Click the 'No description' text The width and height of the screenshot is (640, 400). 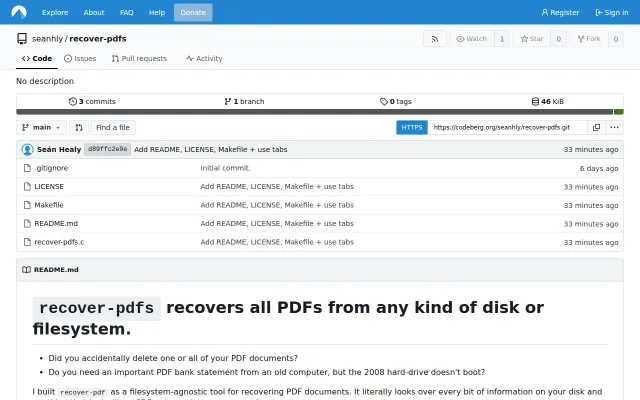45,81
